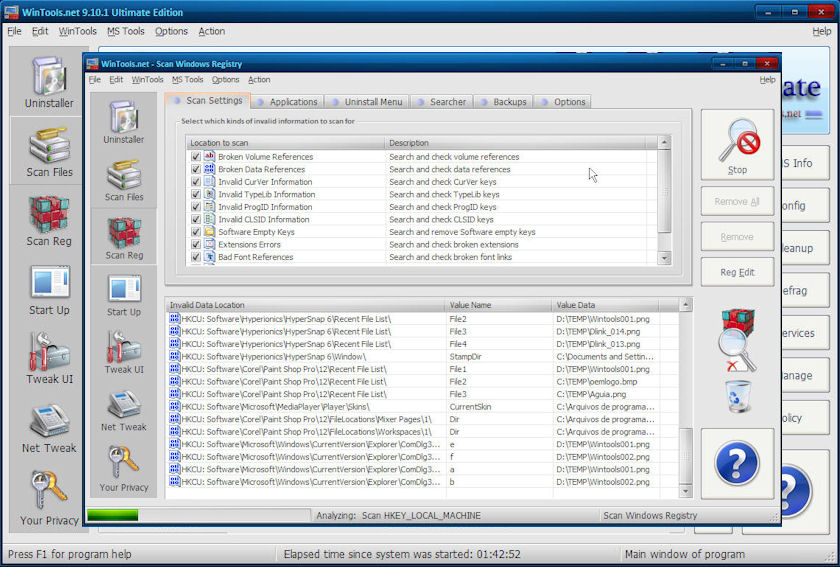The height and width of the screenshot is (567, 840).
Task: Click the recycle bin icon
Action: pyautogui.click(x=738, y=396)
